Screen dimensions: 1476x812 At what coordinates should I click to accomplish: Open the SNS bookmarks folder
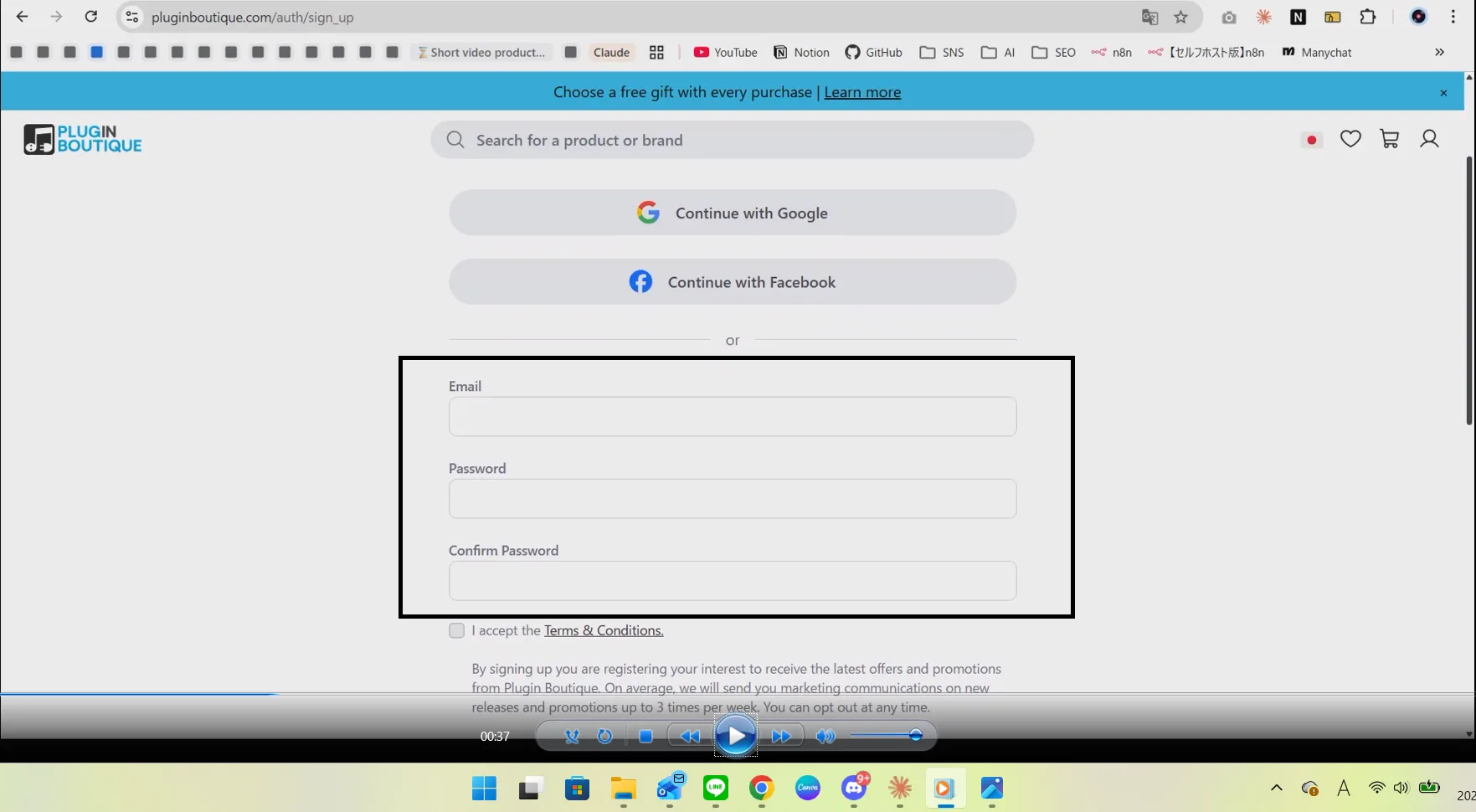[941, 52]
